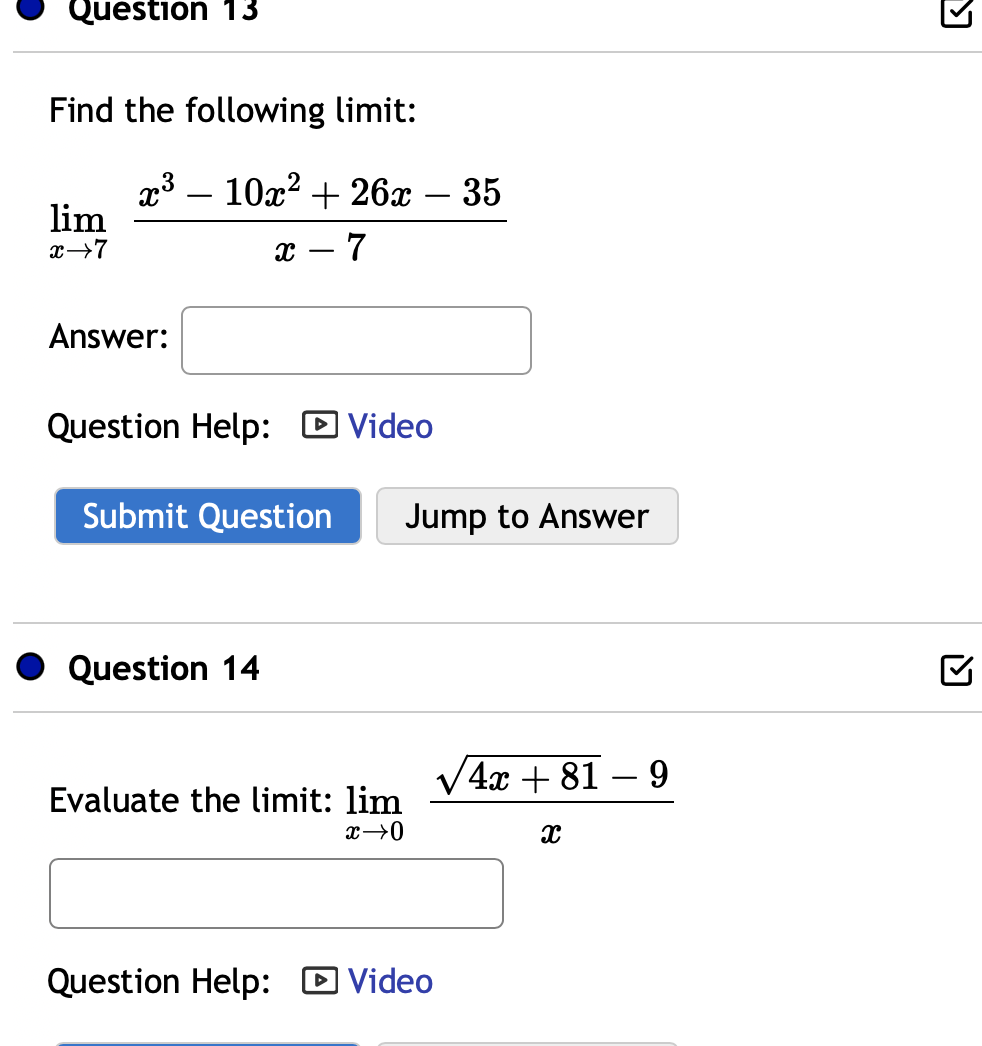982x1046 pixels.
Task: Select the mark-complete icon on Question 13 row
Action: pos(956,15)
